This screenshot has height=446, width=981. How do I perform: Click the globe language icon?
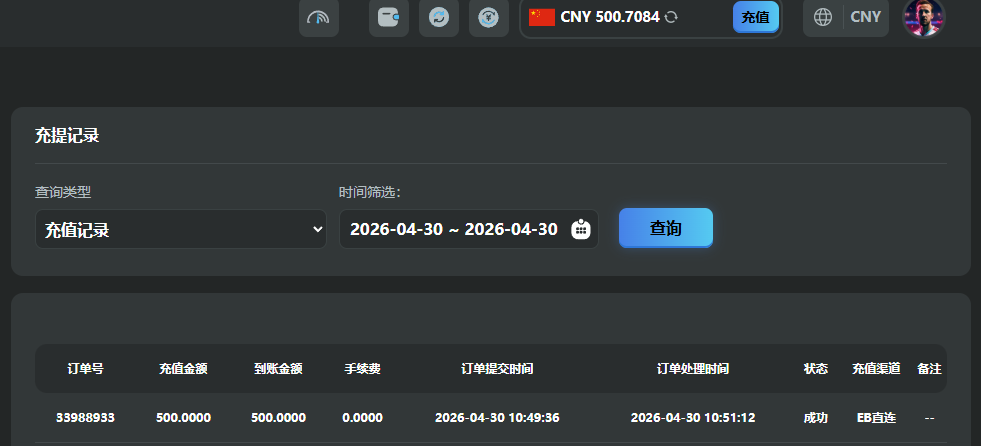823,17
